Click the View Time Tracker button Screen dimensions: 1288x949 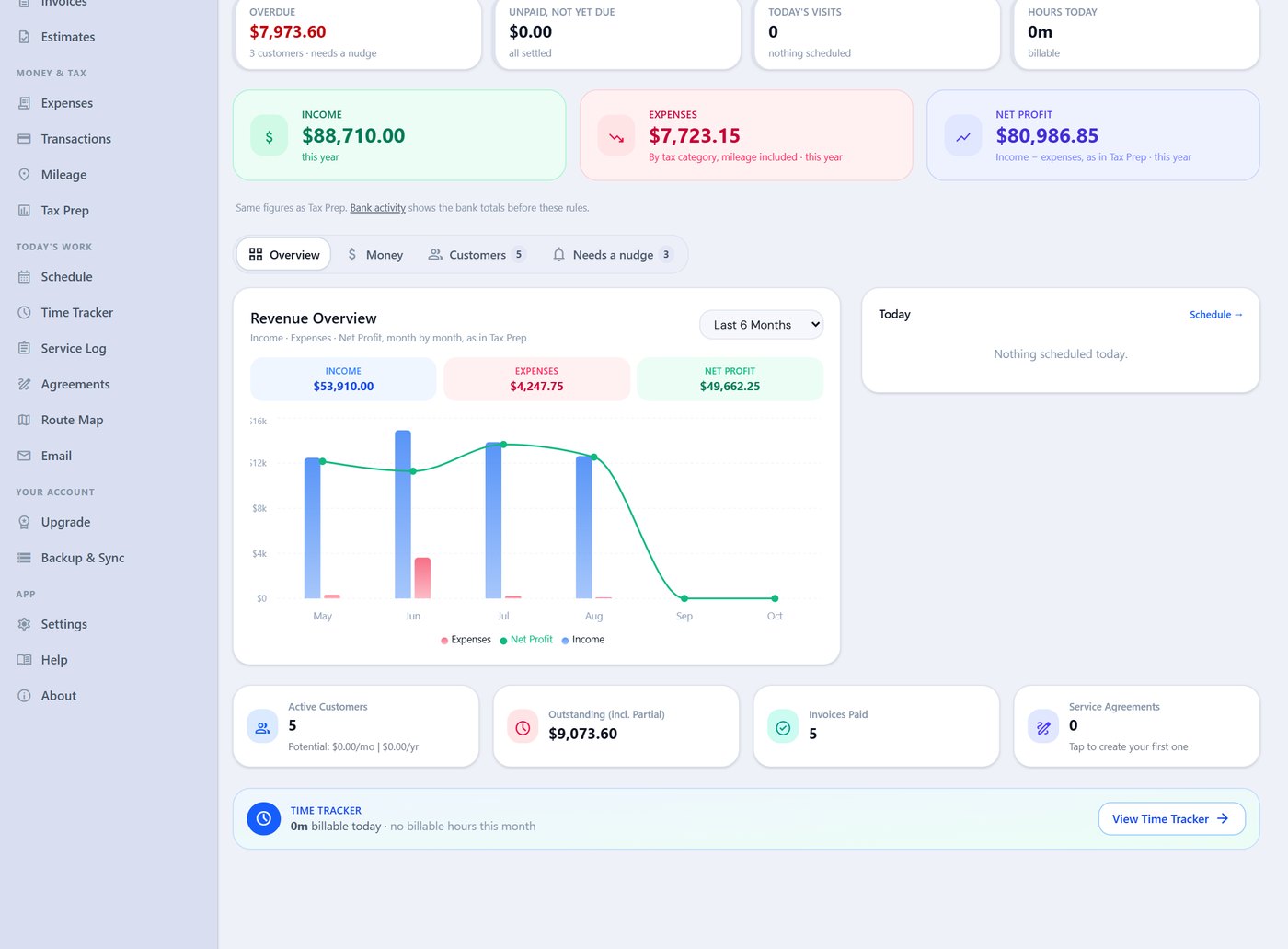[1171, 819]
